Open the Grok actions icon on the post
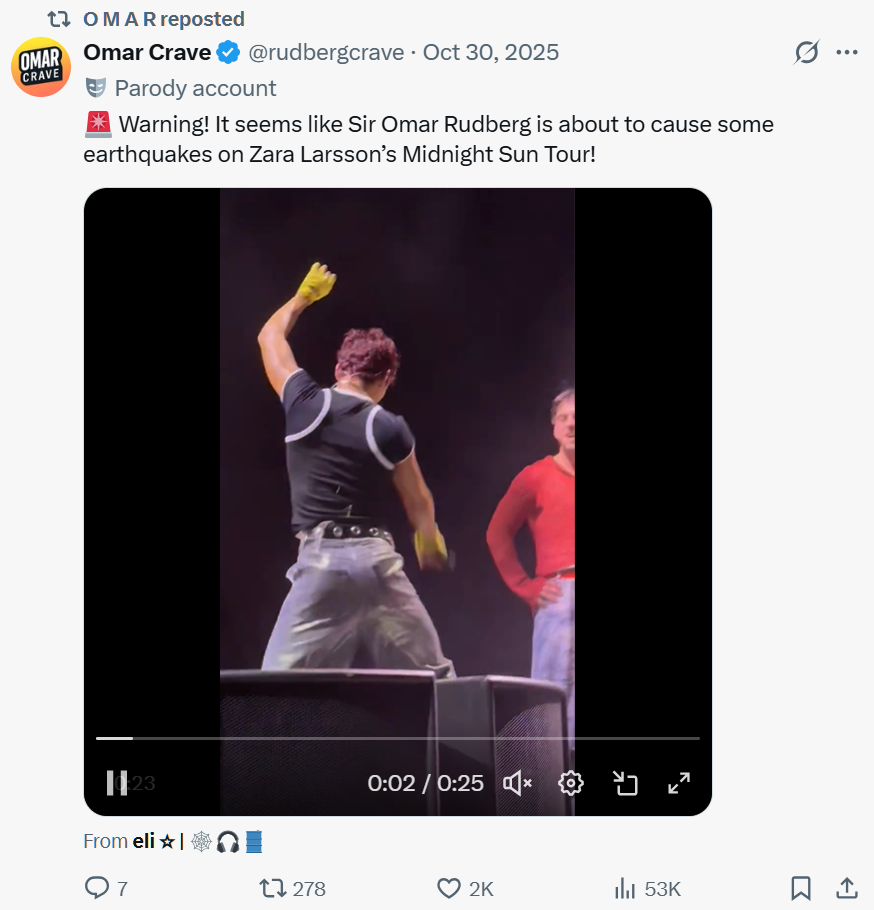The width and height of the screenshot is (874, 910). point(806,53)
